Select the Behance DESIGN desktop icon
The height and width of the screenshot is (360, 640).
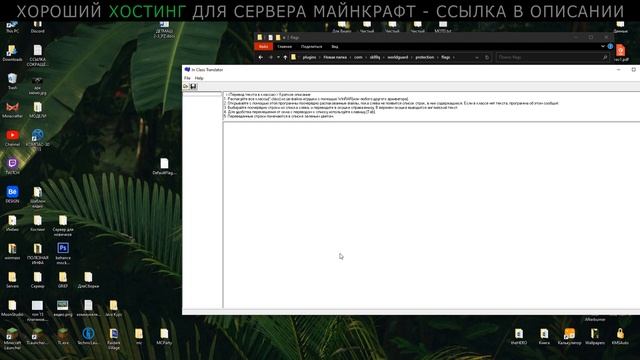[x=12, y=195]
